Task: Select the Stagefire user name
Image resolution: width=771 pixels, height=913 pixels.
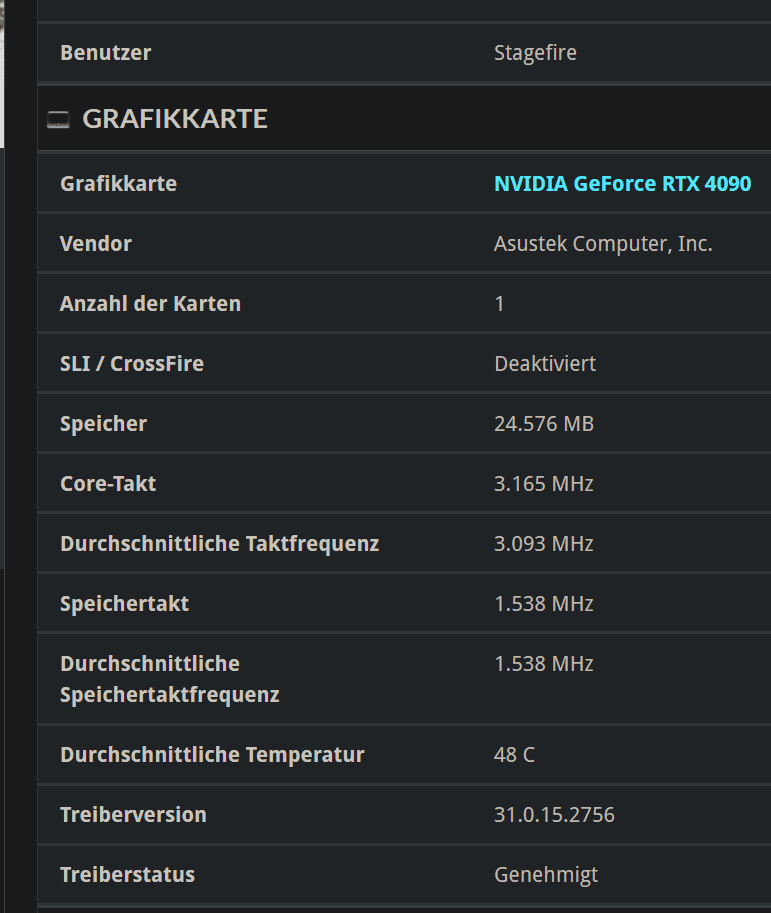Action: [535, 52]
